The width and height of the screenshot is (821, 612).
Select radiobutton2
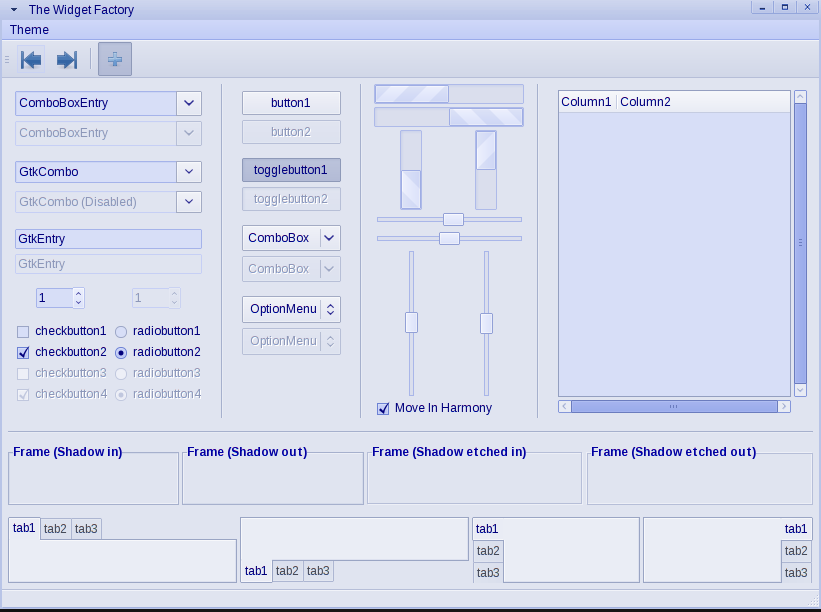click(x=121, y=352)
